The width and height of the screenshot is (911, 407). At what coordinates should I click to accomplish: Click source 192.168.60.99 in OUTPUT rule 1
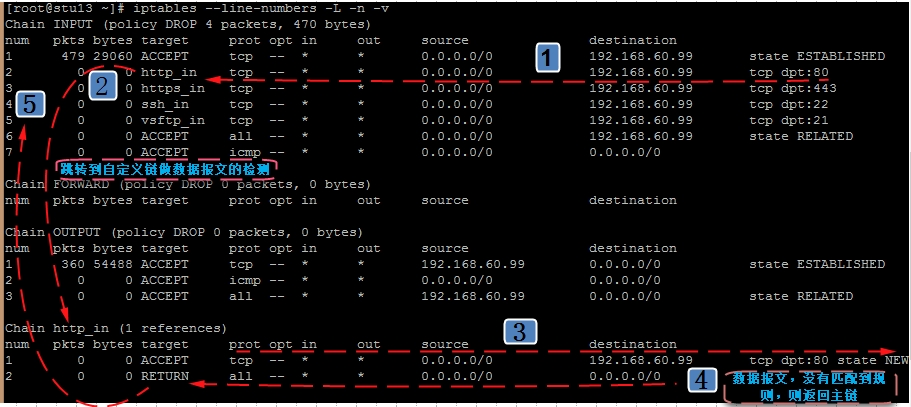pyautogui.click(x=473, y=264)
